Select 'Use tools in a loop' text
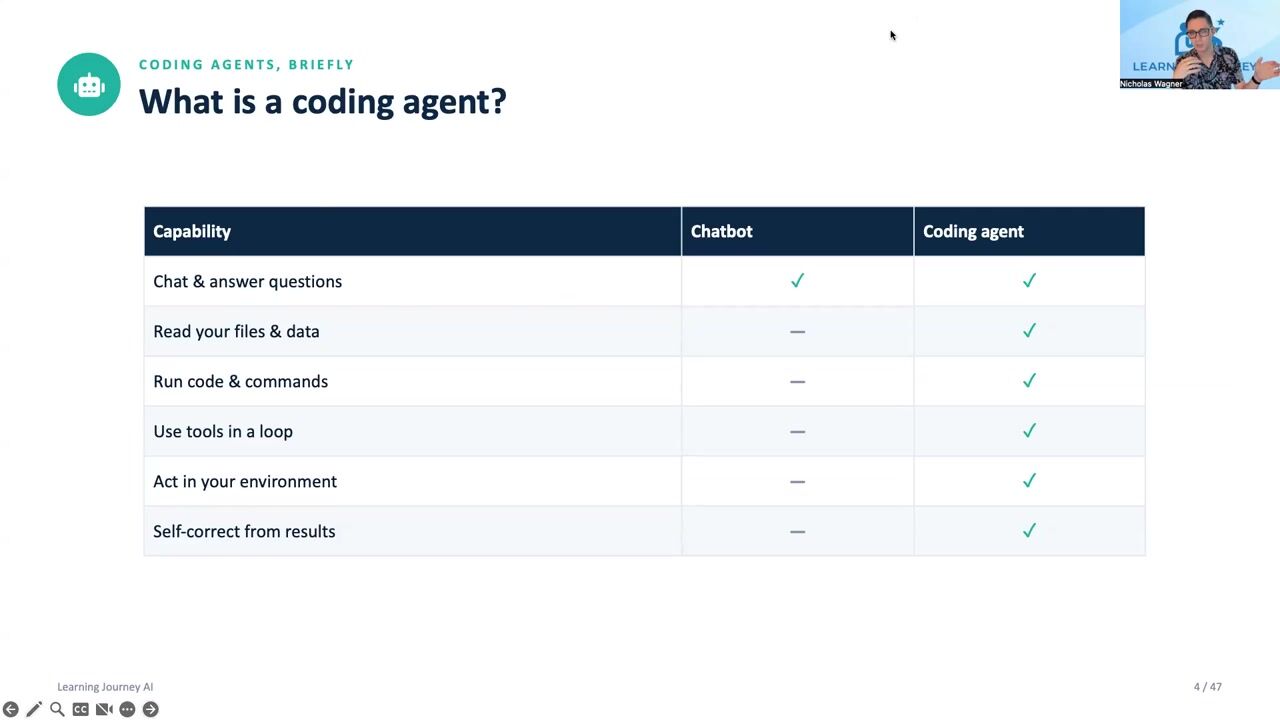 pyautogui.click(x=223, y=432)
